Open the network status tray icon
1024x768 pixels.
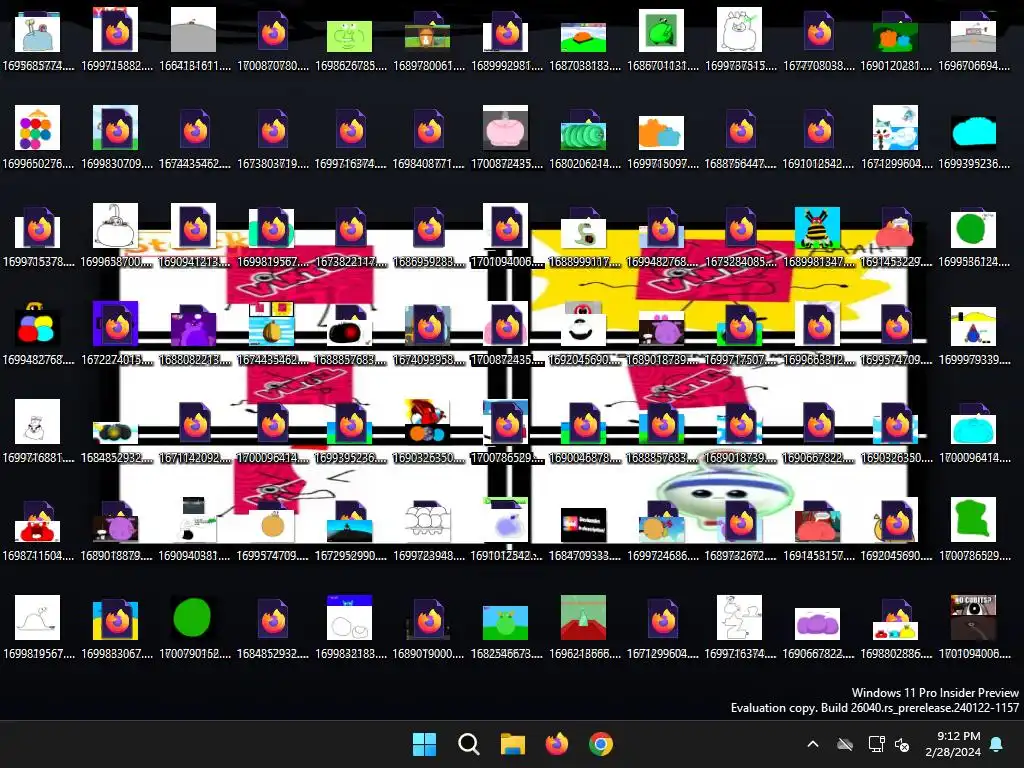tap(876, 744)
